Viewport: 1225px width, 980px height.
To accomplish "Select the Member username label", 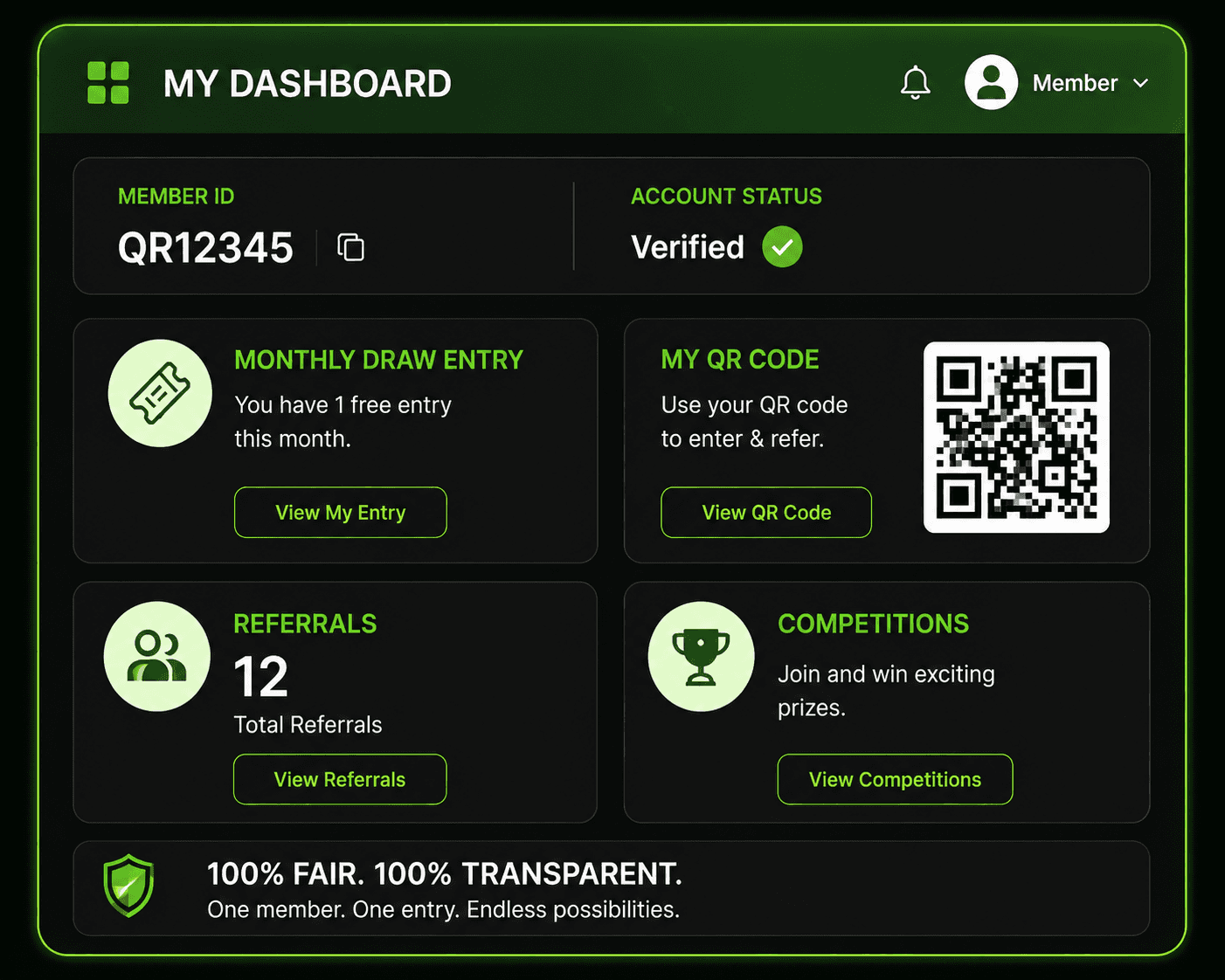I will click(x=1075, y=83).
